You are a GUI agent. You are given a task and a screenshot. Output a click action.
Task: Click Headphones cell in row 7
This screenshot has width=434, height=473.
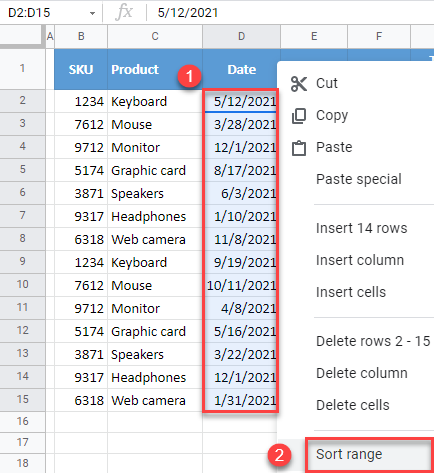(155, 216)
